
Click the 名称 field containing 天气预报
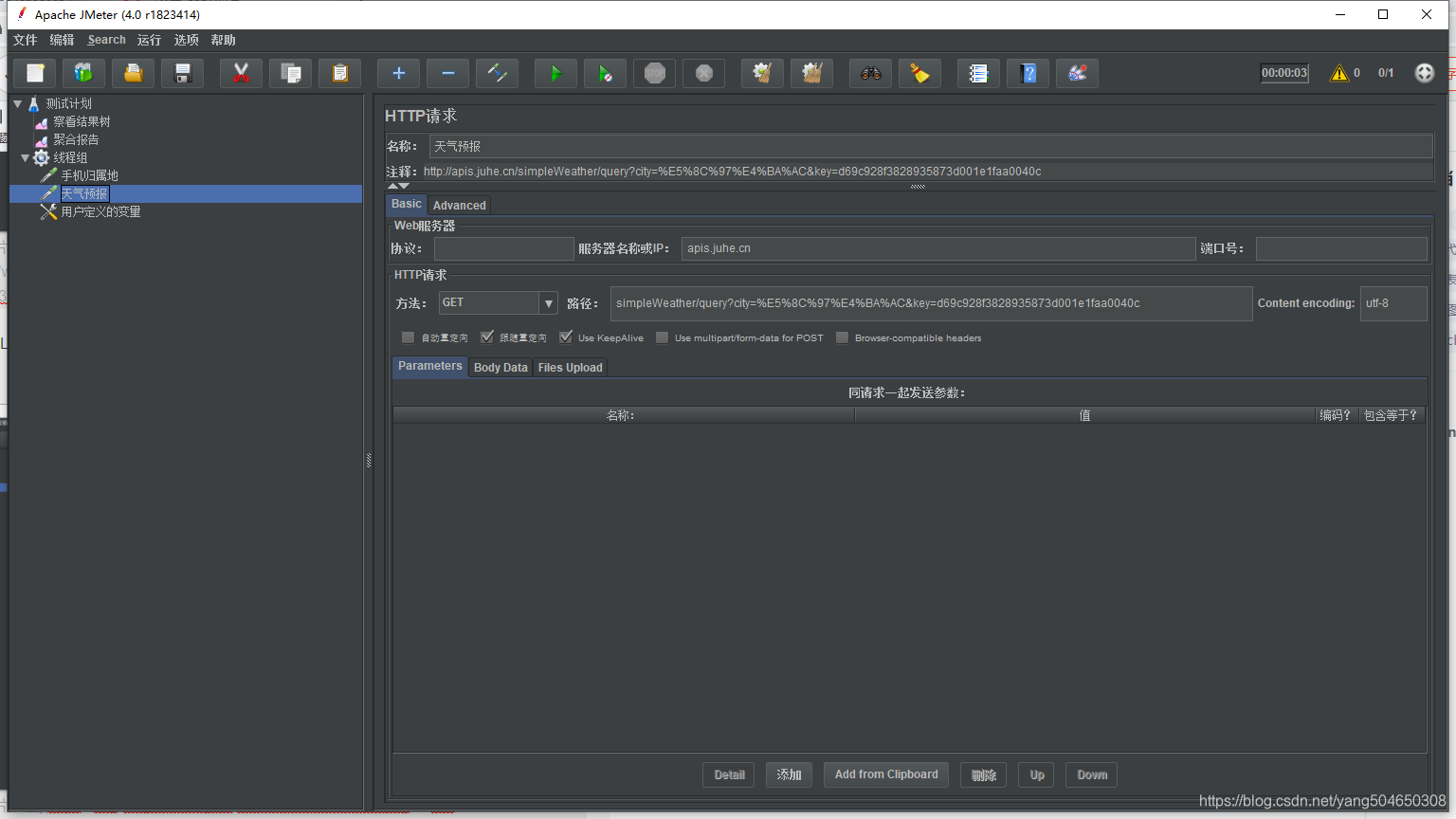tap(931, 146)
